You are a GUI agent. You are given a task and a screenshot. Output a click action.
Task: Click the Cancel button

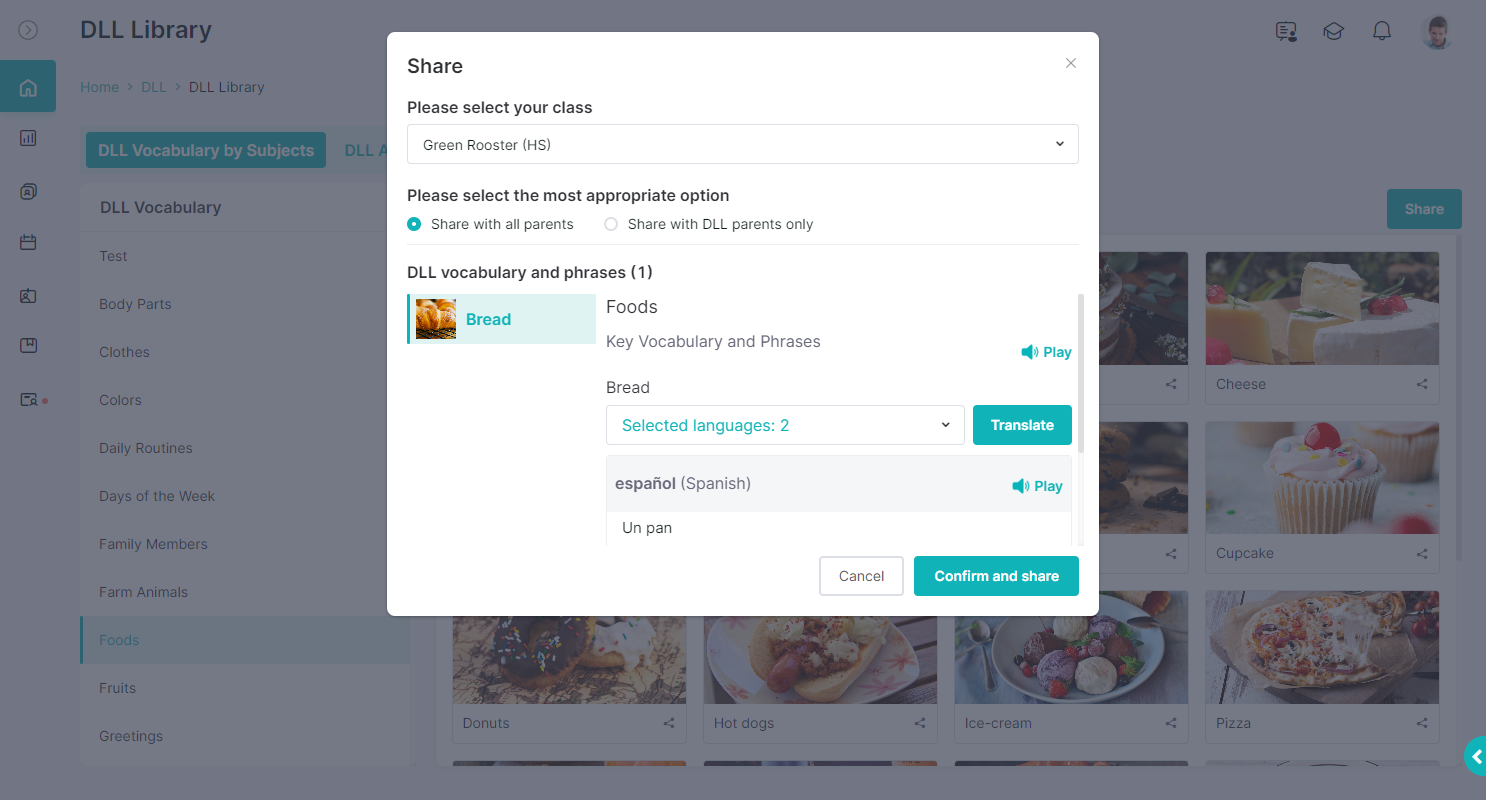coord(861,576)
